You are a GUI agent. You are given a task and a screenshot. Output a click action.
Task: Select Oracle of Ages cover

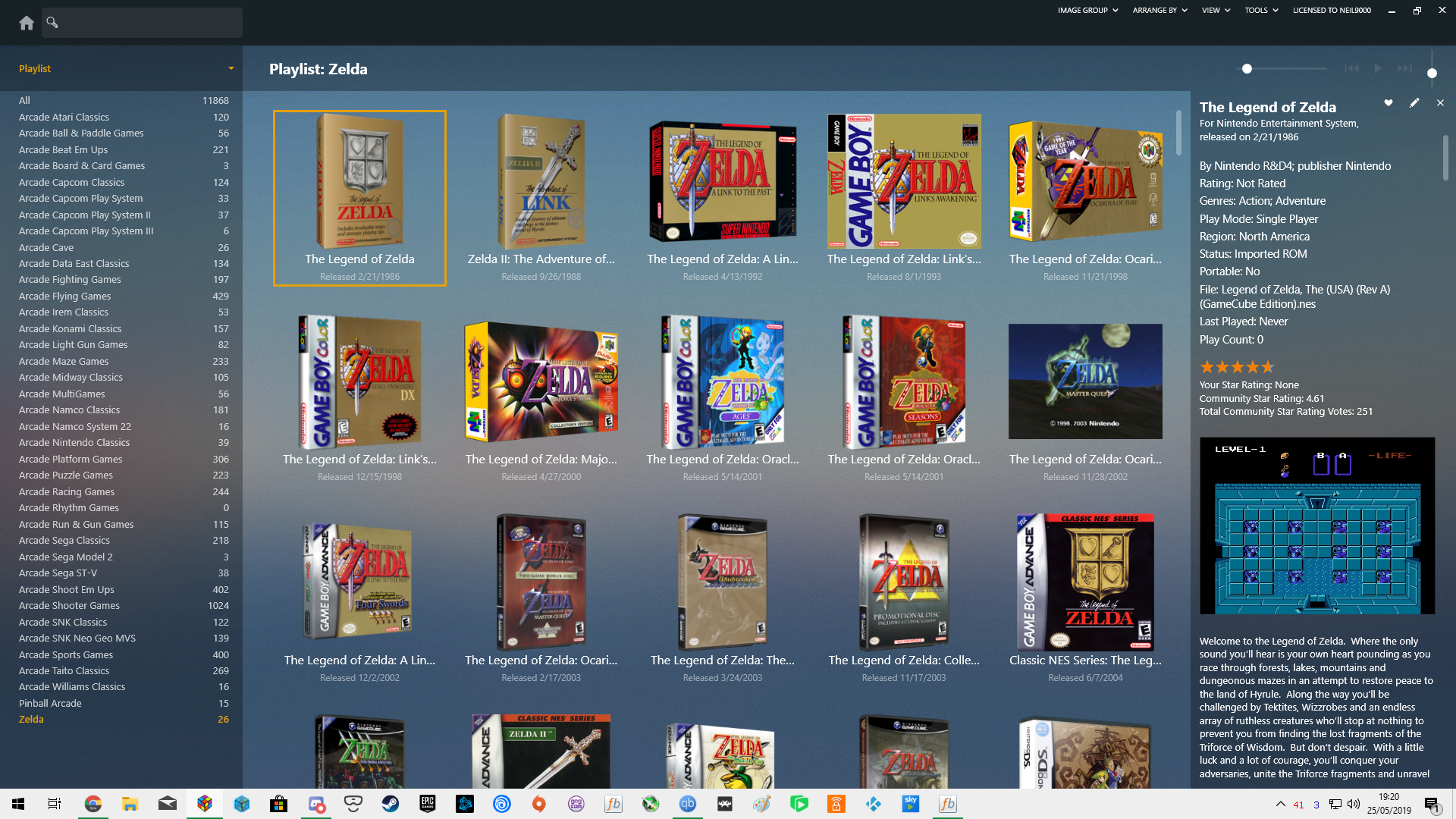click(723, 381)
